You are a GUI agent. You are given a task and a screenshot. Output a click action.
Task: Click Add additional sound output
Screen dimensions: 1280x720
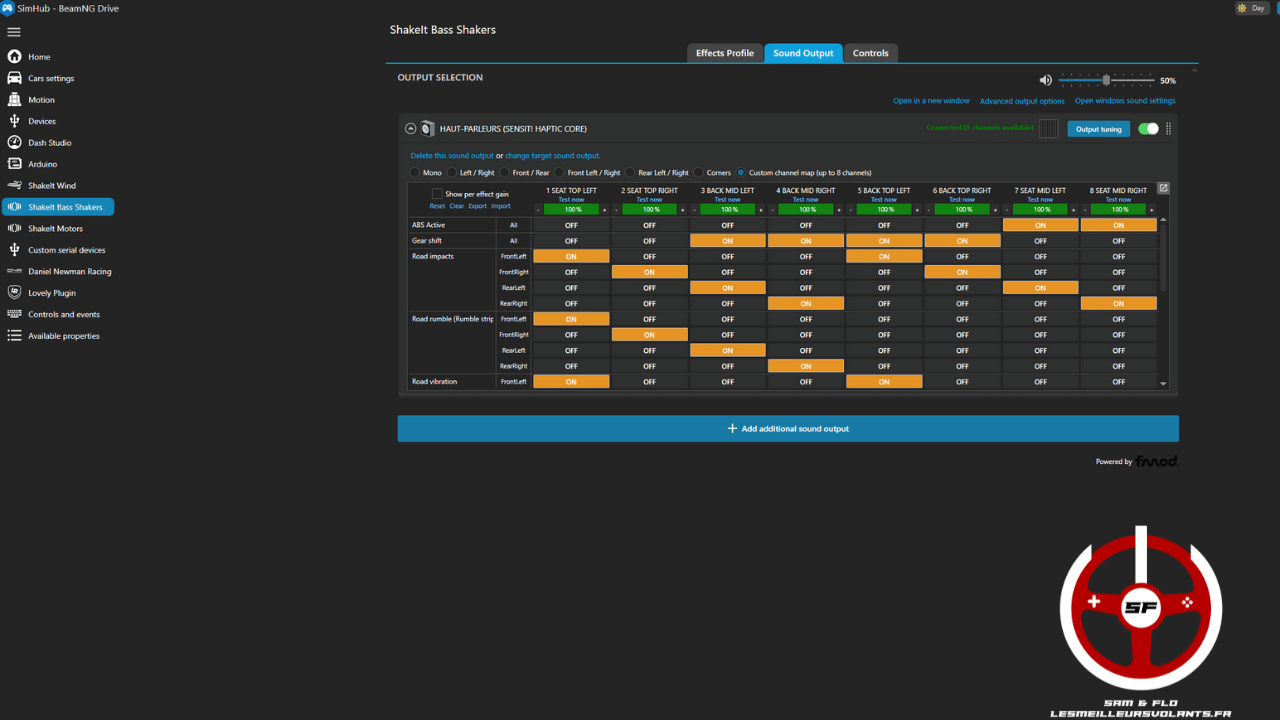[788, 429]
